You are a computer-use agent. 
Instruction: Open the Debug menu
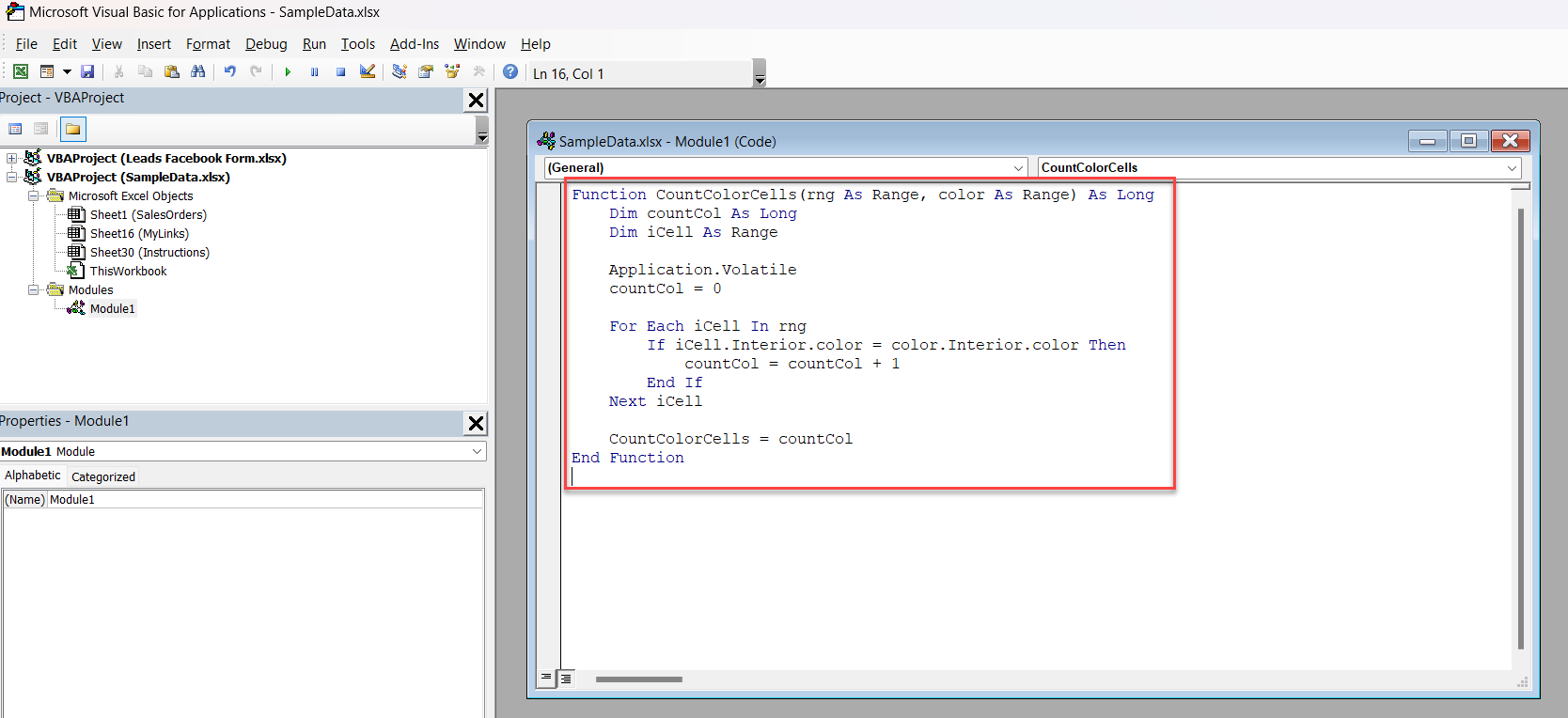coord(266,44)
